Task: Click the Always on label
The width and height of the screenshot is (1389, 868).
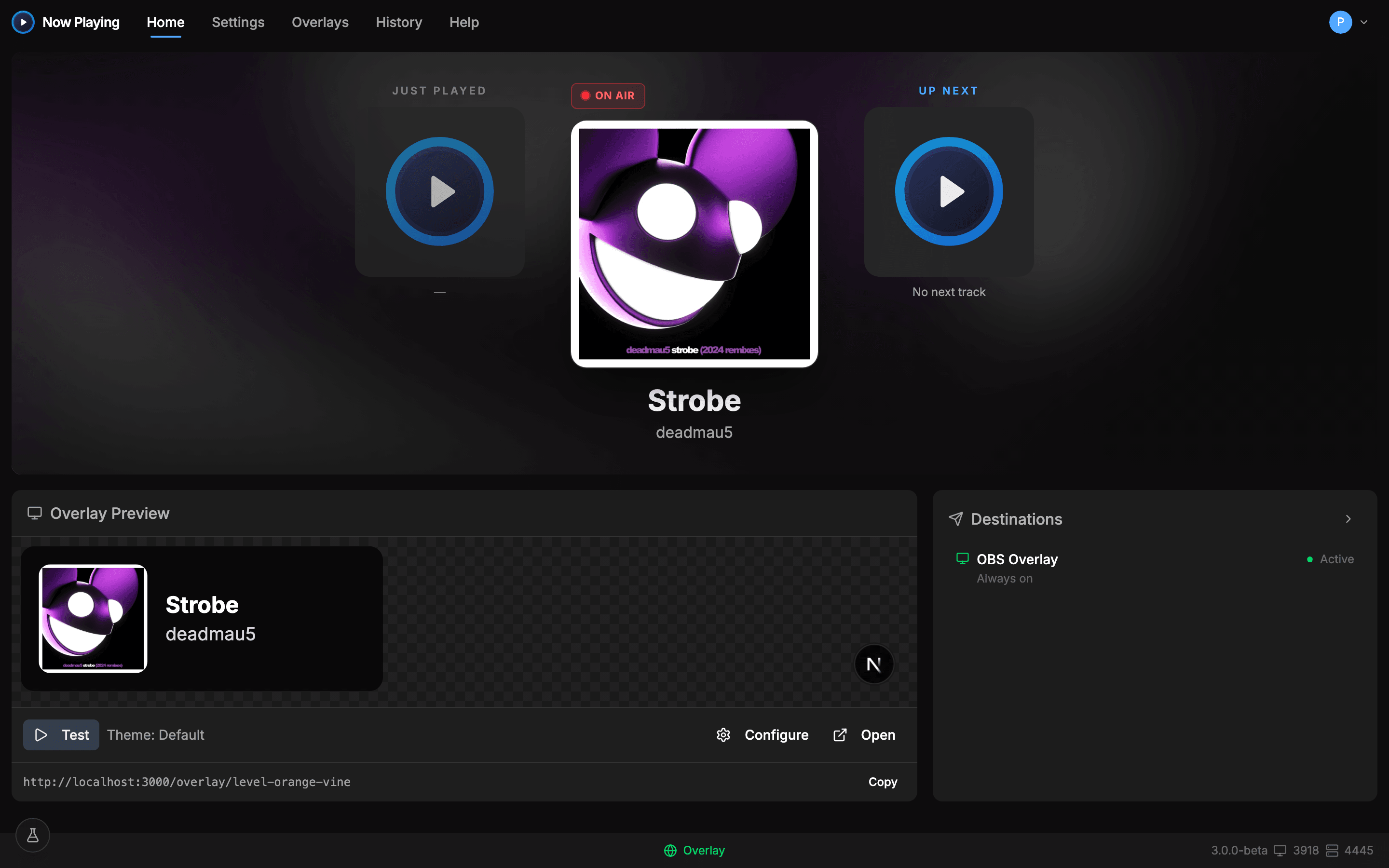Action: pos(1005,579)
